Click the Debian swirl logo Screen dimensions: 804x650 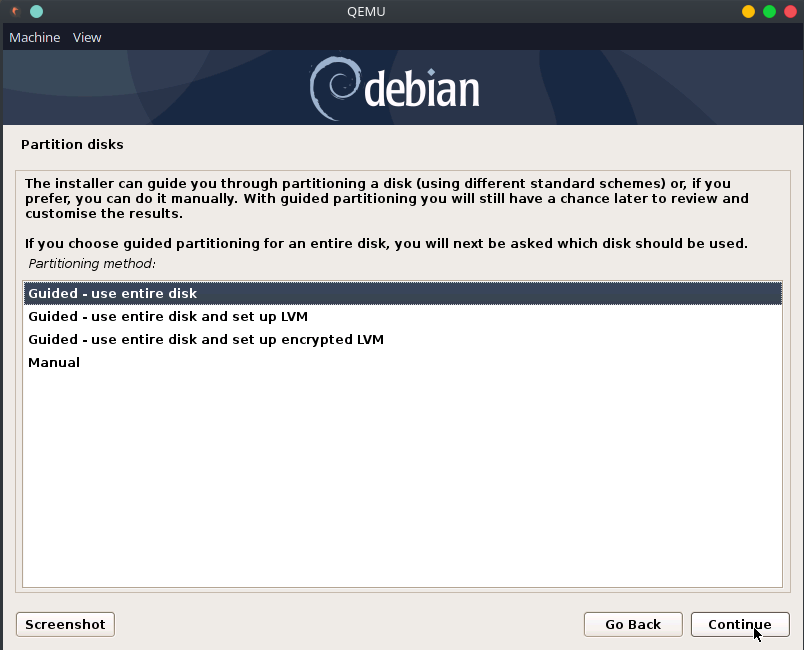[x=333, y=88]
